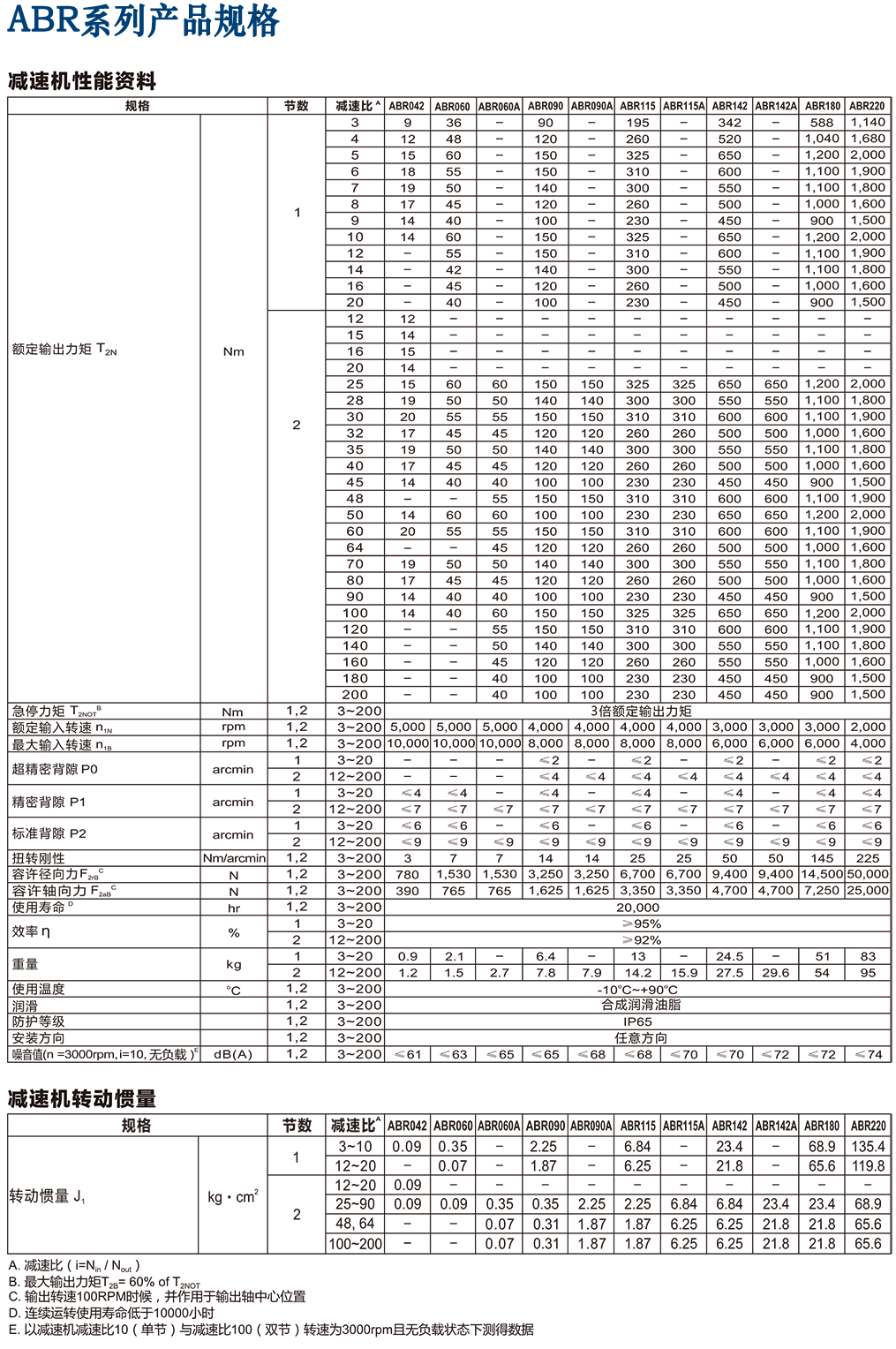Image resolution: width=896 pixels, height=1349 pixels.
Task: Click the ABR060A column header
Action: (x=498, y=108)
